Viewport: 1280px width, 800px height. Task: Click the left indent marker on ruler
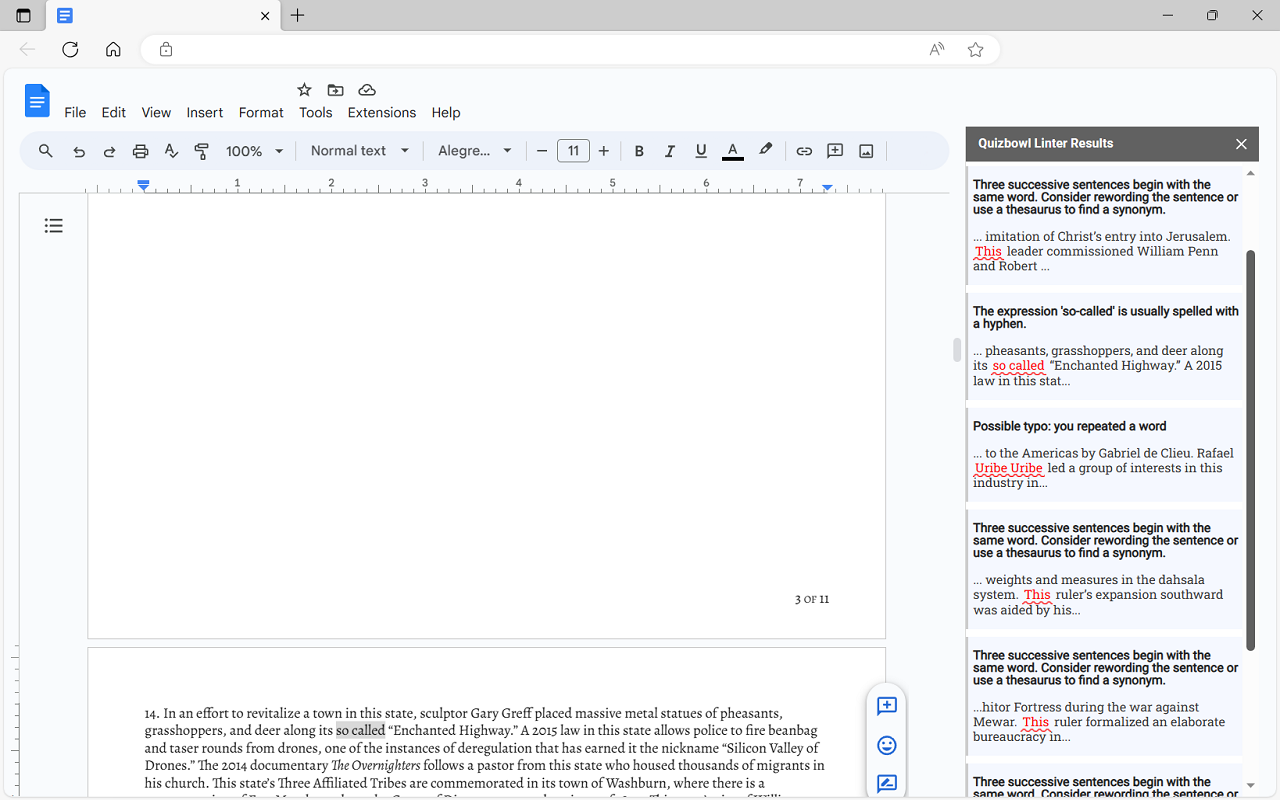[144, 186]
